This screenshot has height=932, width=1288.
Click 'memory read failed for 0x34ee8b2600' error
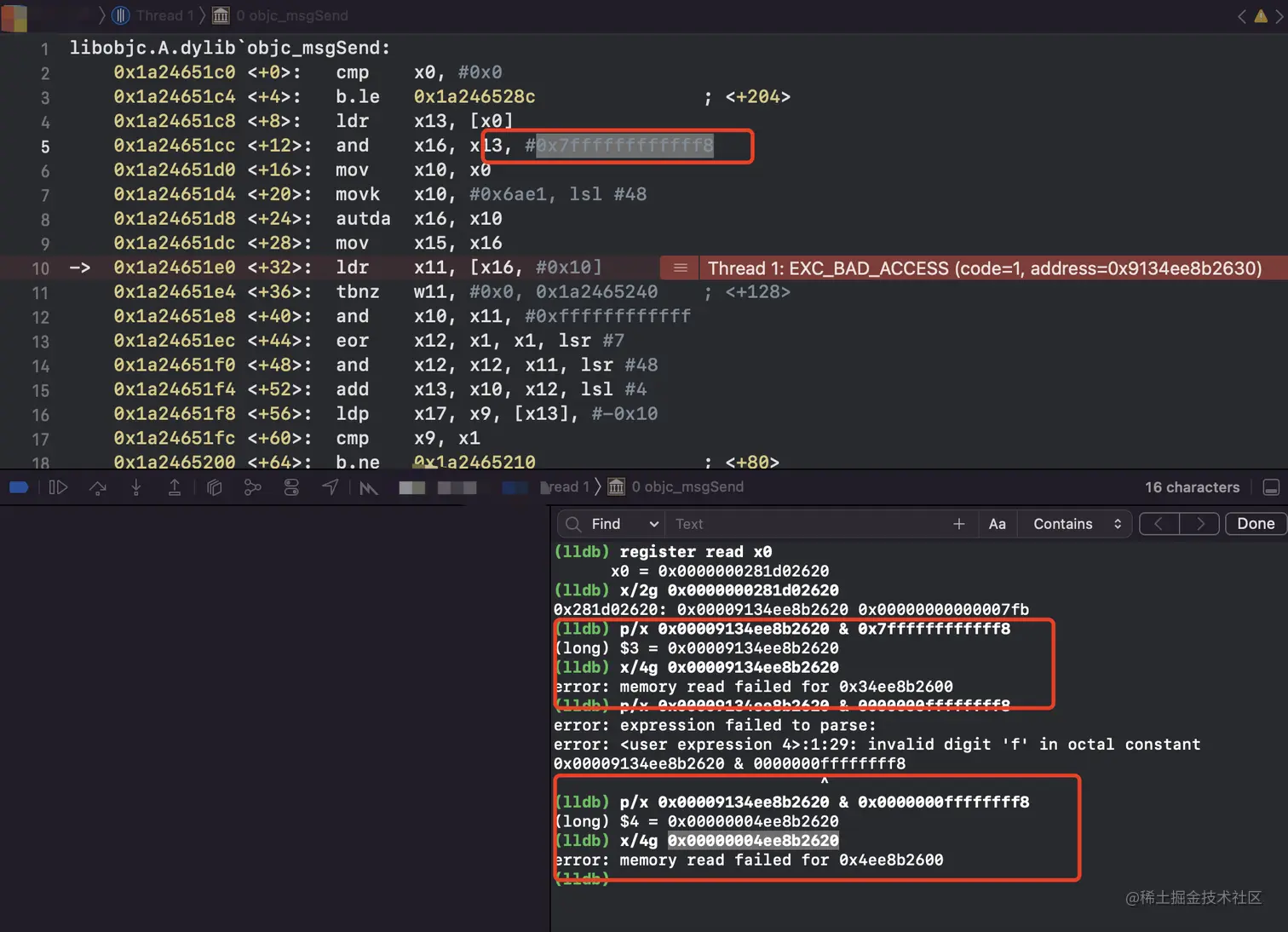[x=786, y=687]
